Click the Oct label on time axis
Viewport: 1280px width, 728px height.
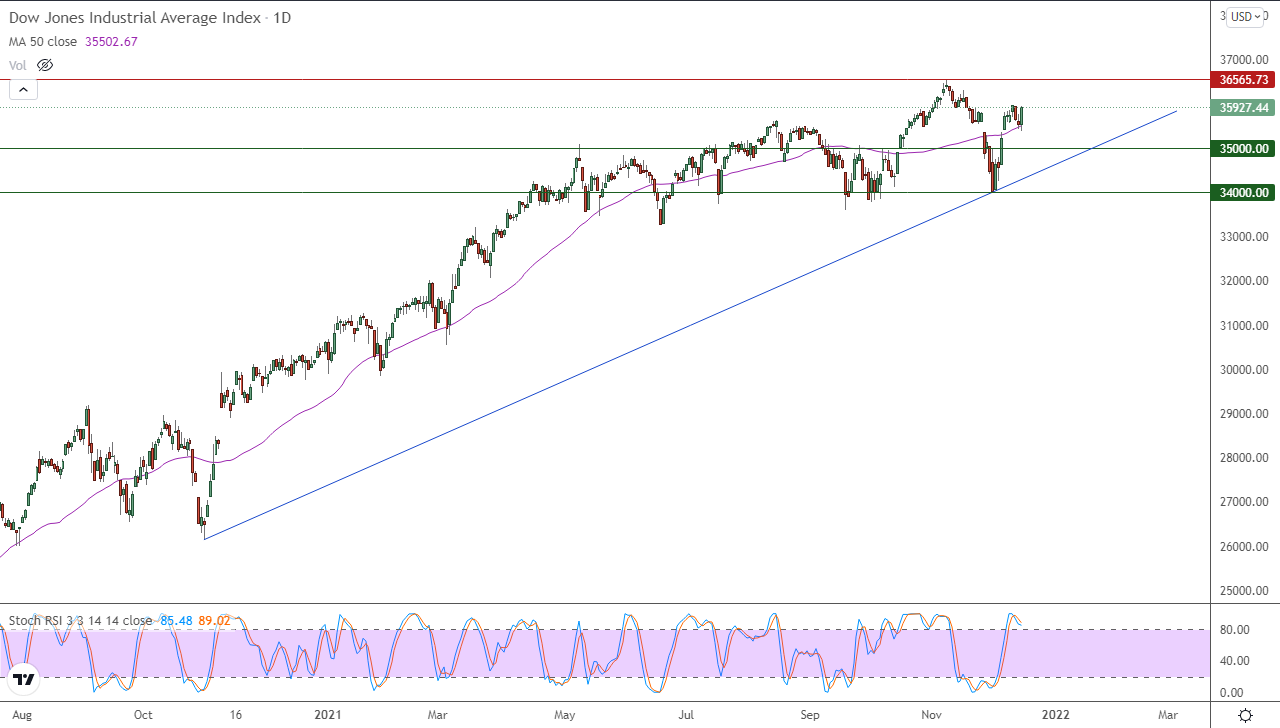point(143,716)
